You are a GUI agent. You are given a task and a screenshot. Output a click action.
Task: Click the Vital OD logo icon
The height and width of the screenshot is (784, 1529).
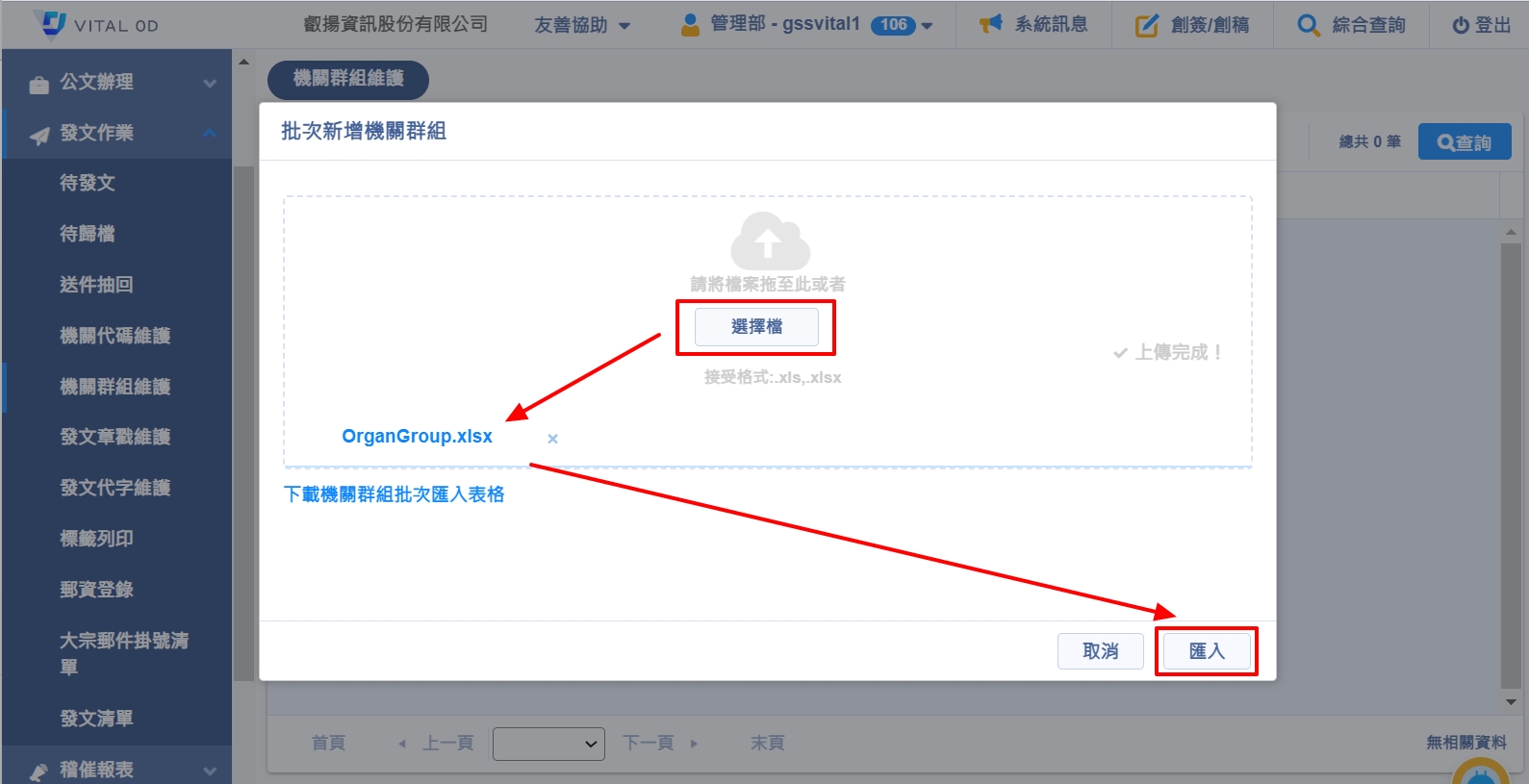tap(51, 24)
